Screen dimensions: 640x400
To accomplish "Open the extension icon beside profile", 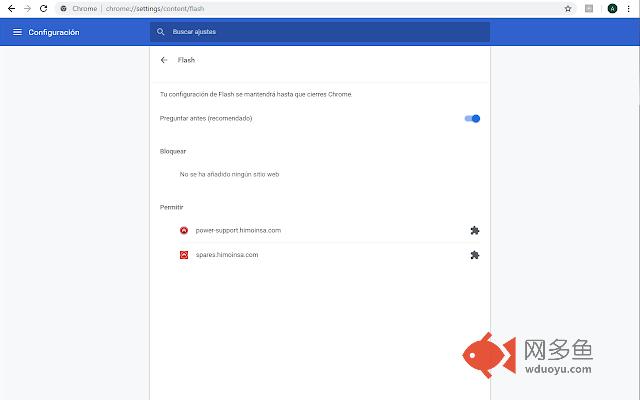I will tap(589, 9).
